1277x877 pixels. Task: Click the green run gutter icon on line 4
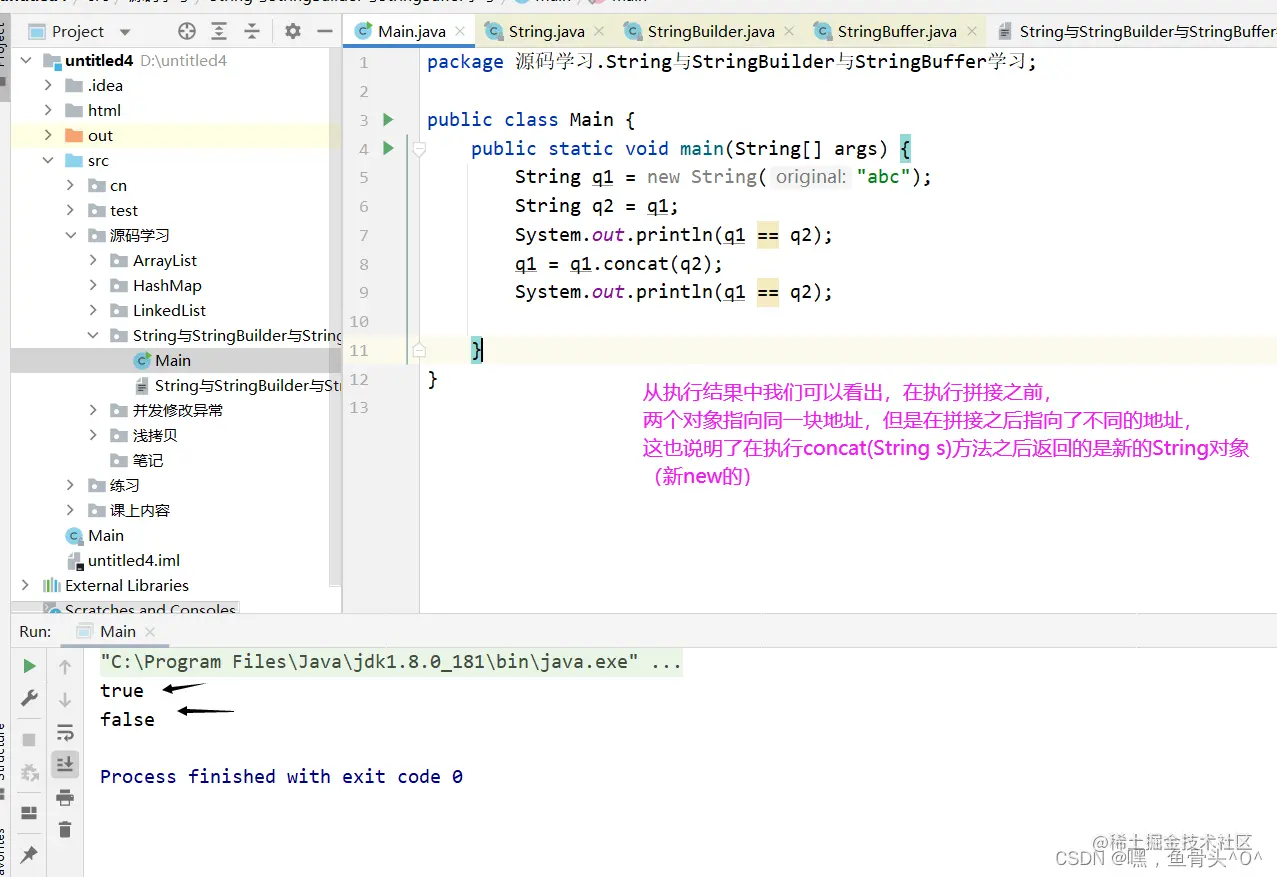click(x=389, y=149)
